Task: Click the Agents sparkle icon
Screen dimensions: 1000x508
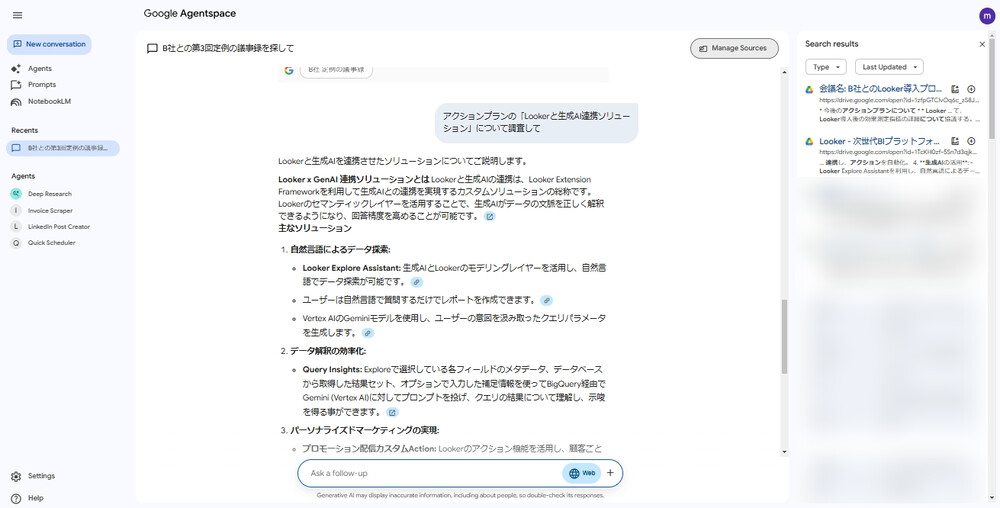Action: coord(16,69)
